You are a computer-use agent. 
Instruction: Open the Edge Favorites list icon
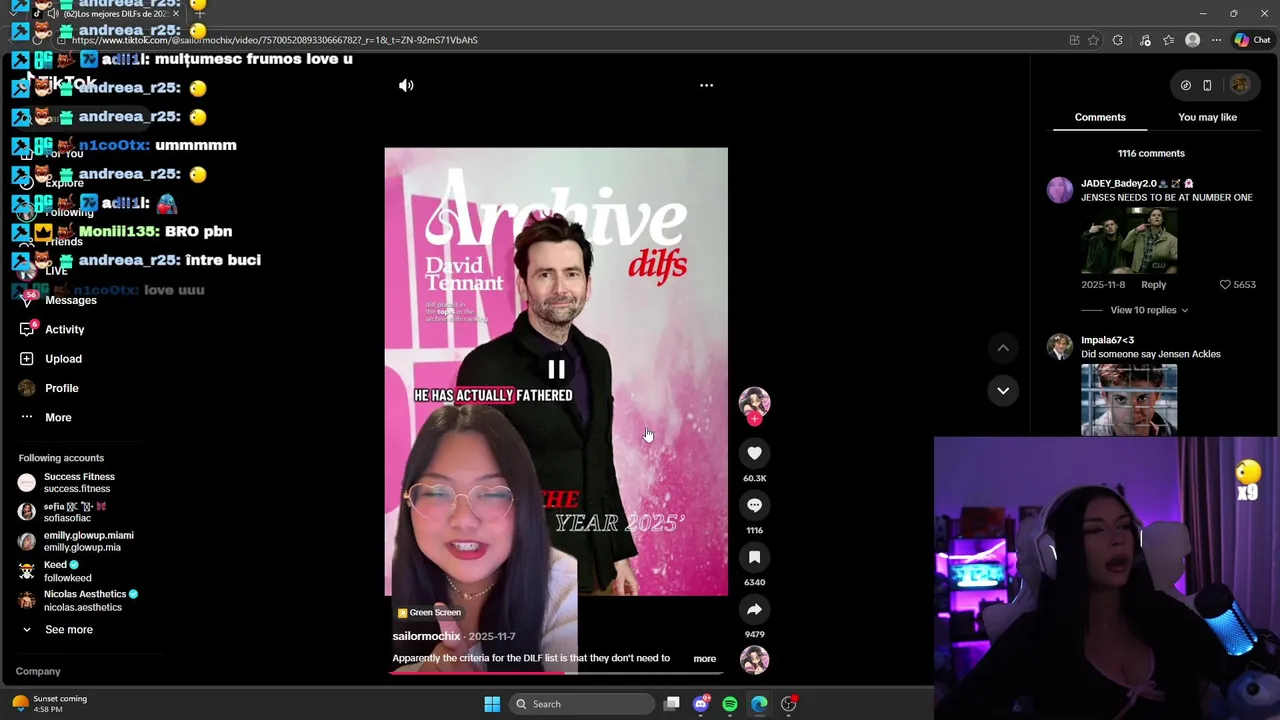[x=1168, y=40]
